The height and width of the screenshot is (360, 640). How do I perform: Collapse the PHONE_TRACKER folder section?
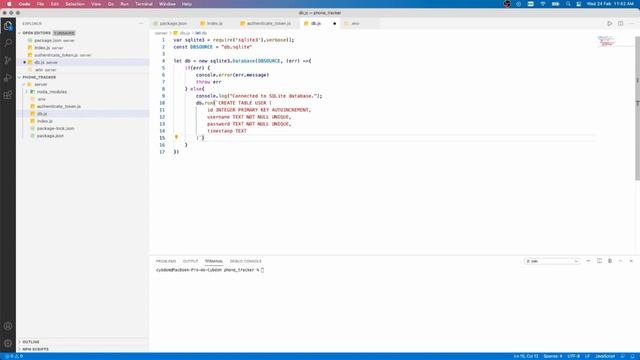(x=39, y=77)
